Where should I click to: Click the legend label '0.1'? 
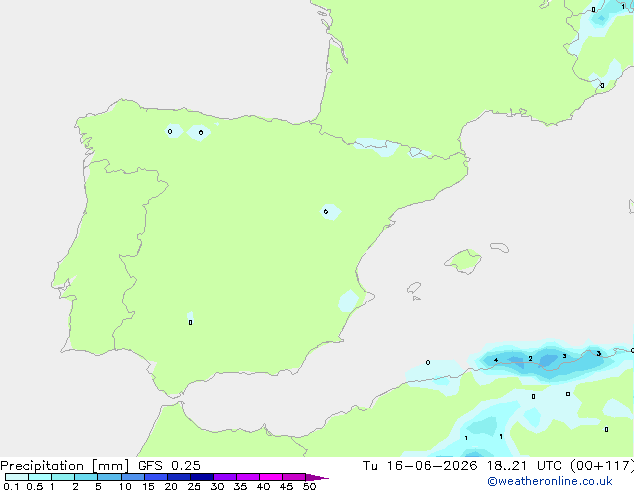(11, 486)
